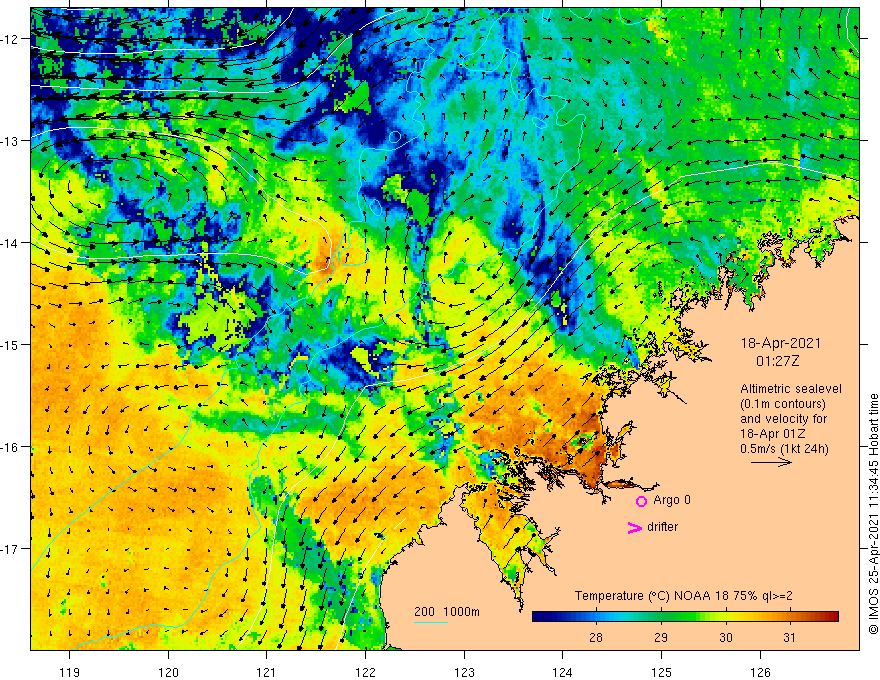Click the cyan 200 1000m depth legend line
The width and height of the screenshot is (880, 680).
[430, 622]
